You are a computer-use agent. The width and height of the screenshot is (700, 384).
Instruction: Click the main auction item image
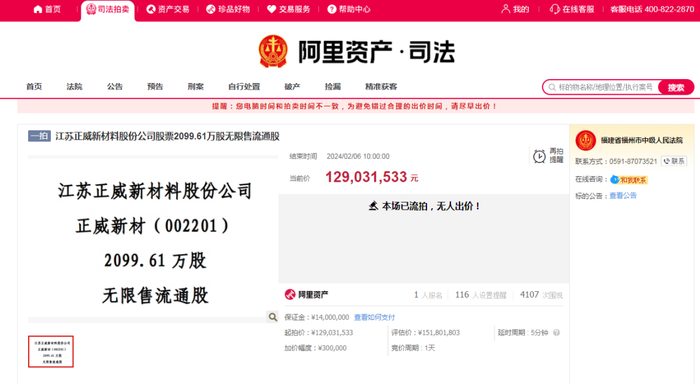click(153, 239)
